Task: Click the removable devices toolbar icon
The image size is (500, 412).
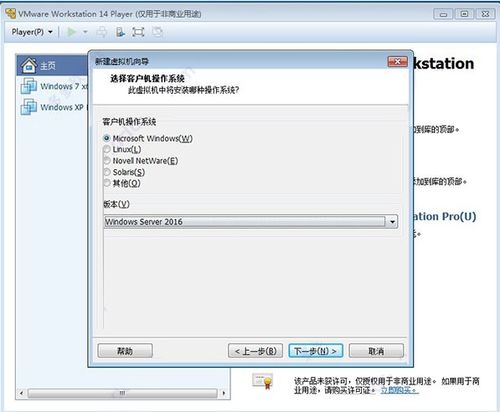Action: [x=120, y=32]
